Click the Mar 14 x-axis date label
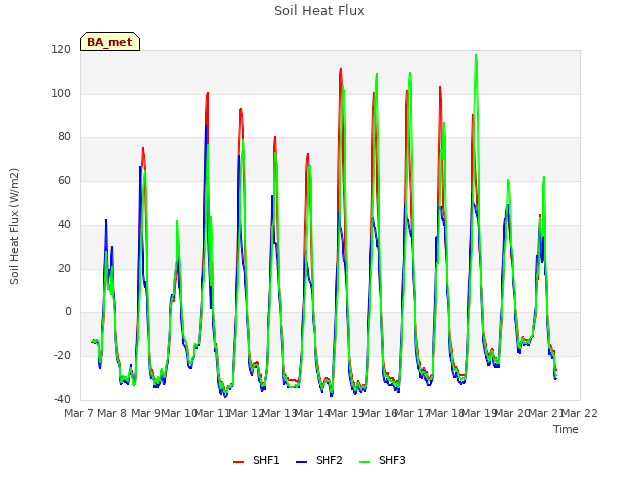Screen dimensions: 640x480 click(x=313, y=413)
